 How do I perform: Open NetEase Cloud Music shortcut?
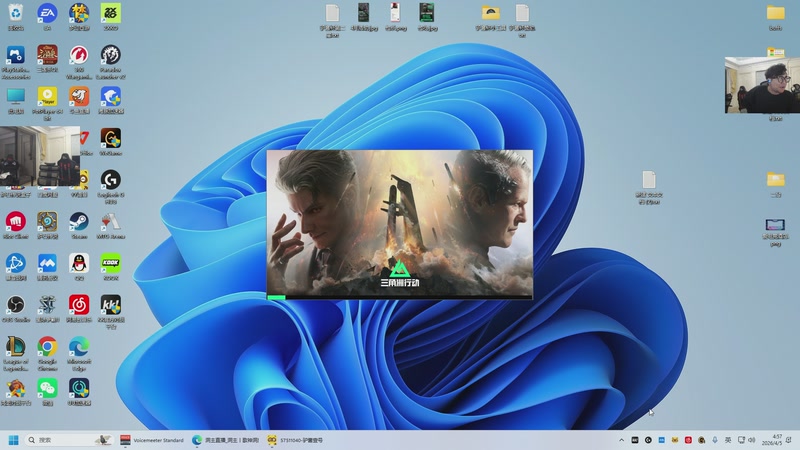click(79, 305)
